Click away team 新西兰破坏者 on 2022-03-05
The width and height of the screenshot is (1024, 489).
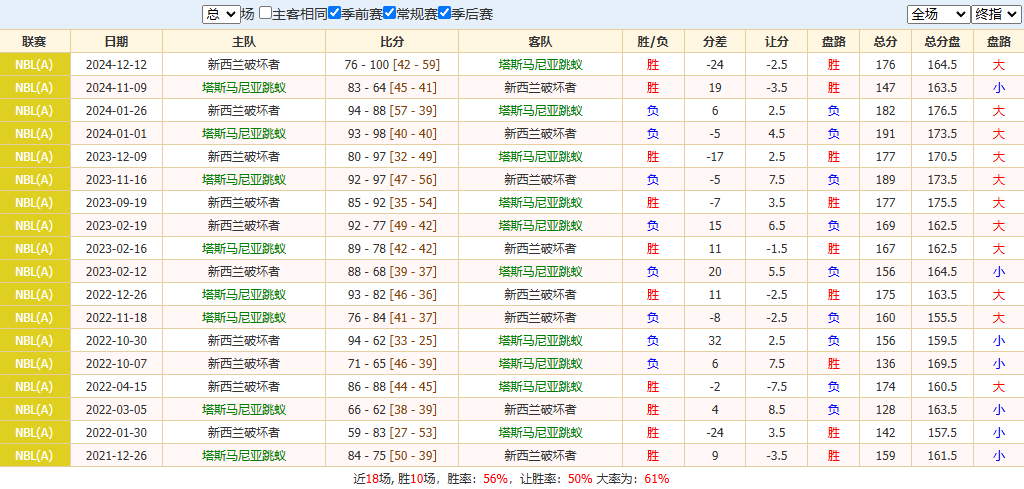point(541,409)
